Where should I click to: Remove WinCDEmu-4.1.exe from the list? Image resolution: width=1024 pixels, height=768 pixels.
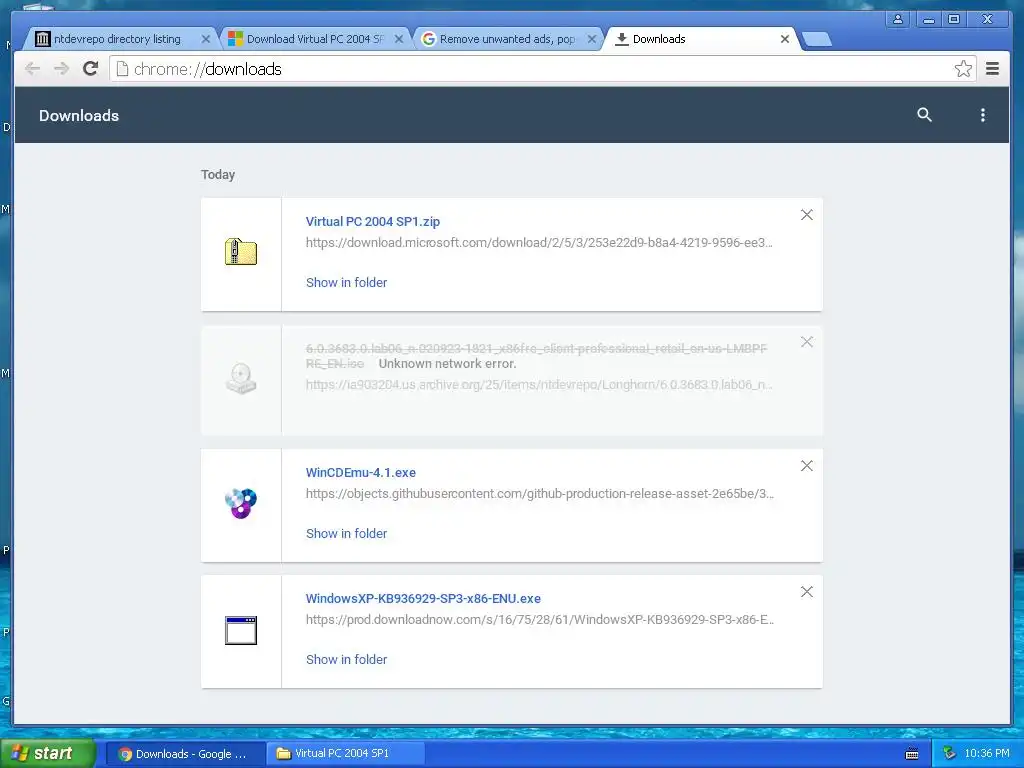click(x=807, y=466)
